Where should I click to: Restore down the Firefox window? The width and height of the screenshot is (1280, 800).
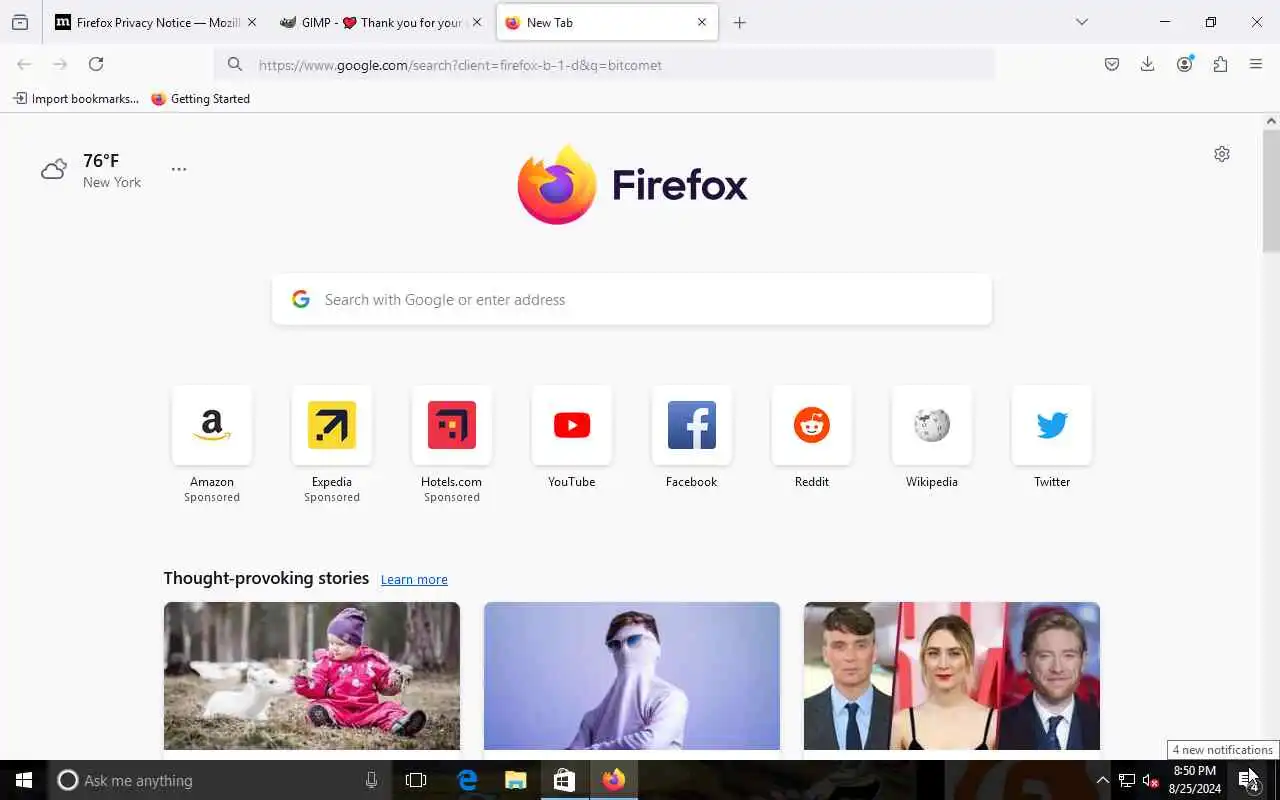pos(1211,22)
